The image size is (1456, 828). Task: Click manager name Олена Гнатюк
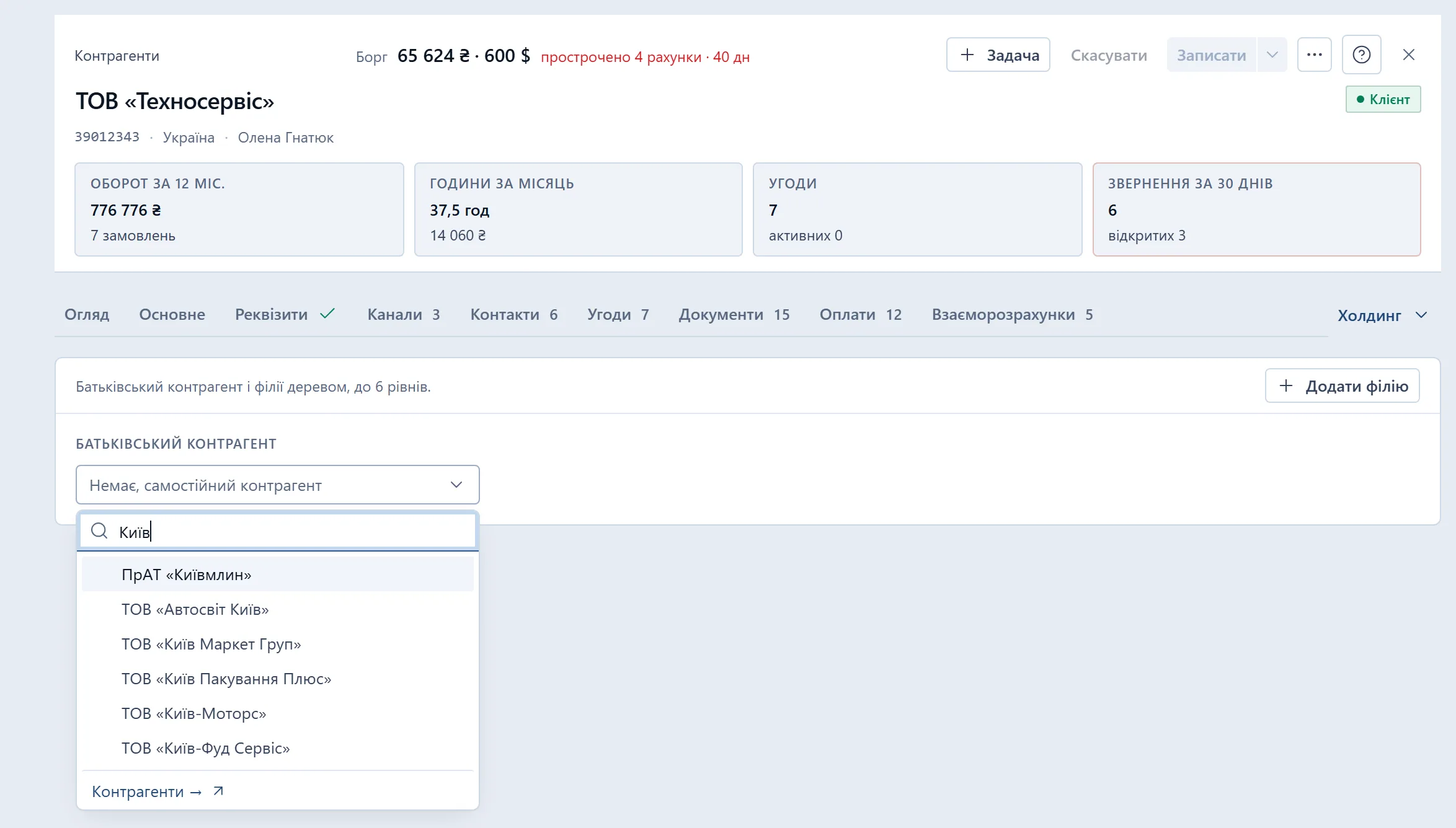[x=285, y=138]
